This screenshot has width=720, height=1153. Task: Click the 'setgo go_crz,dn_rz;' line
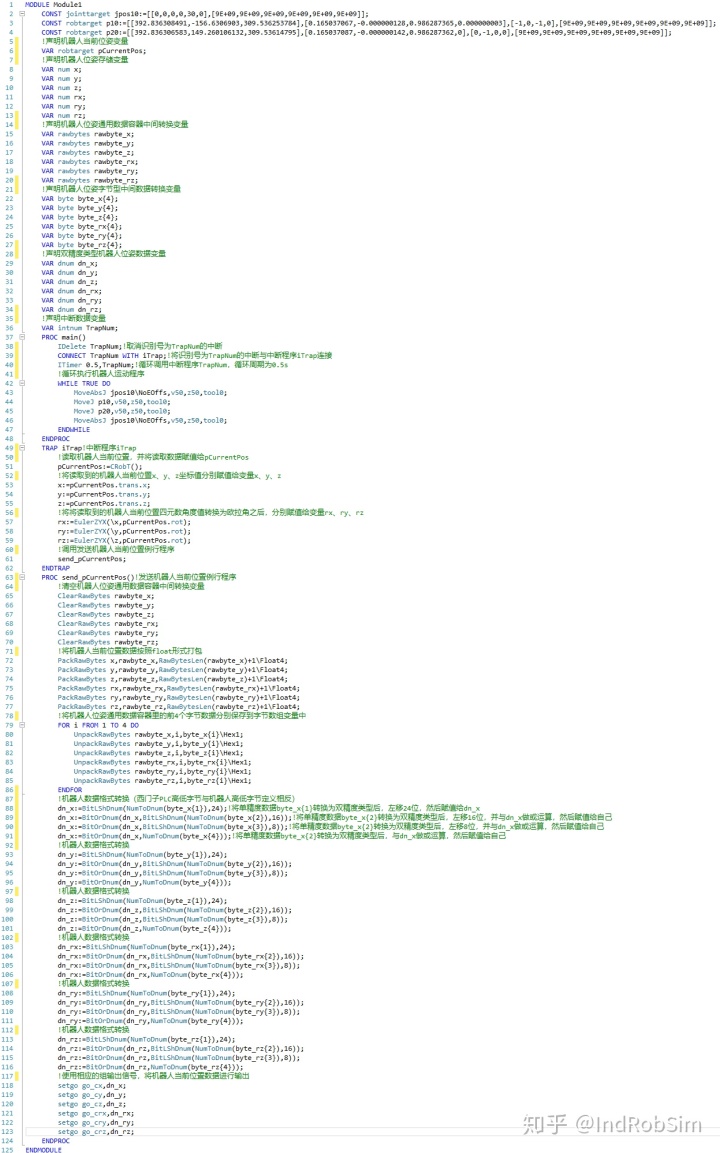[96, 1132]
